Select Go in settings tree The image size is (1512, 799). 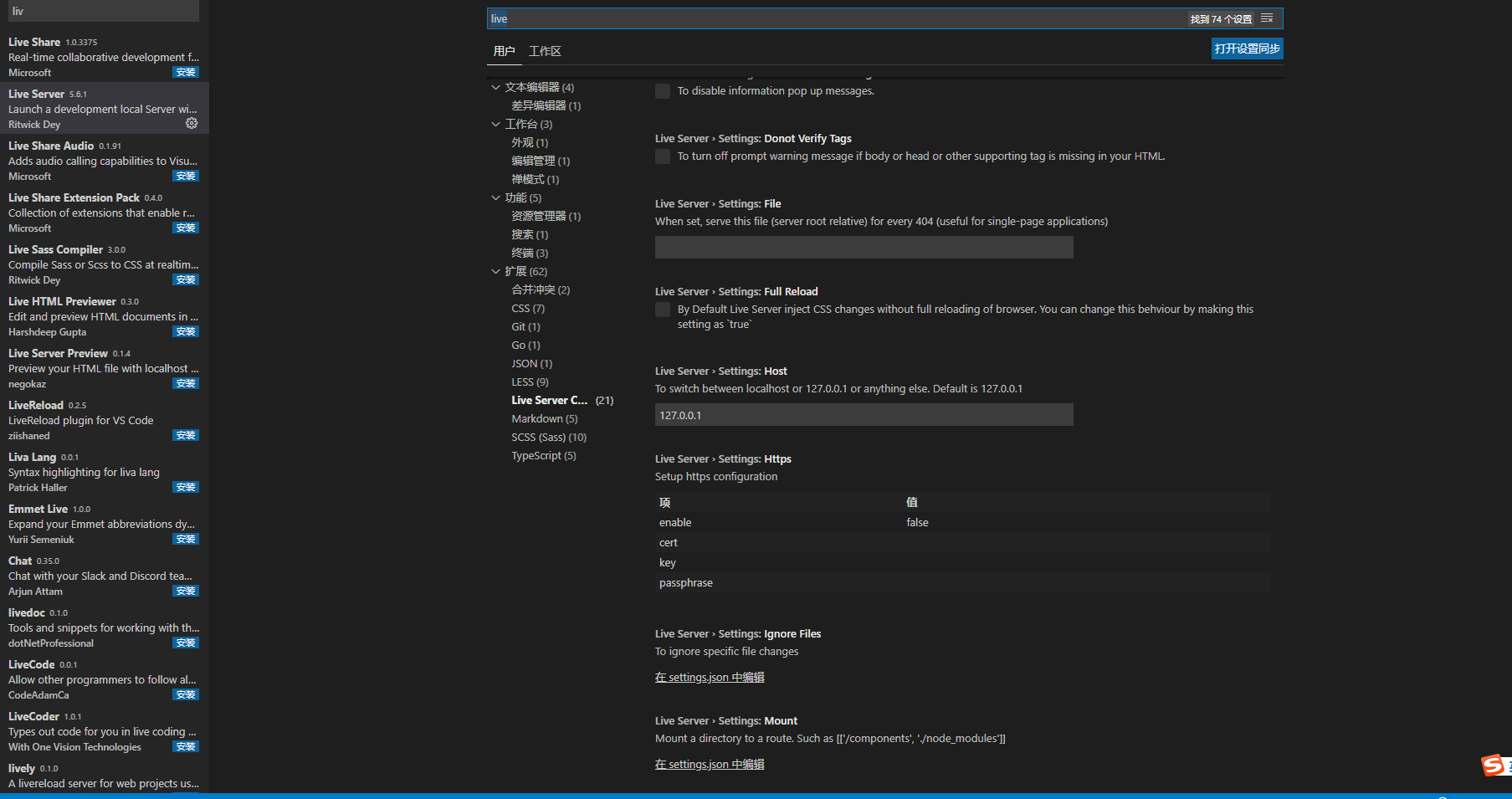click(x=525, y=345)
